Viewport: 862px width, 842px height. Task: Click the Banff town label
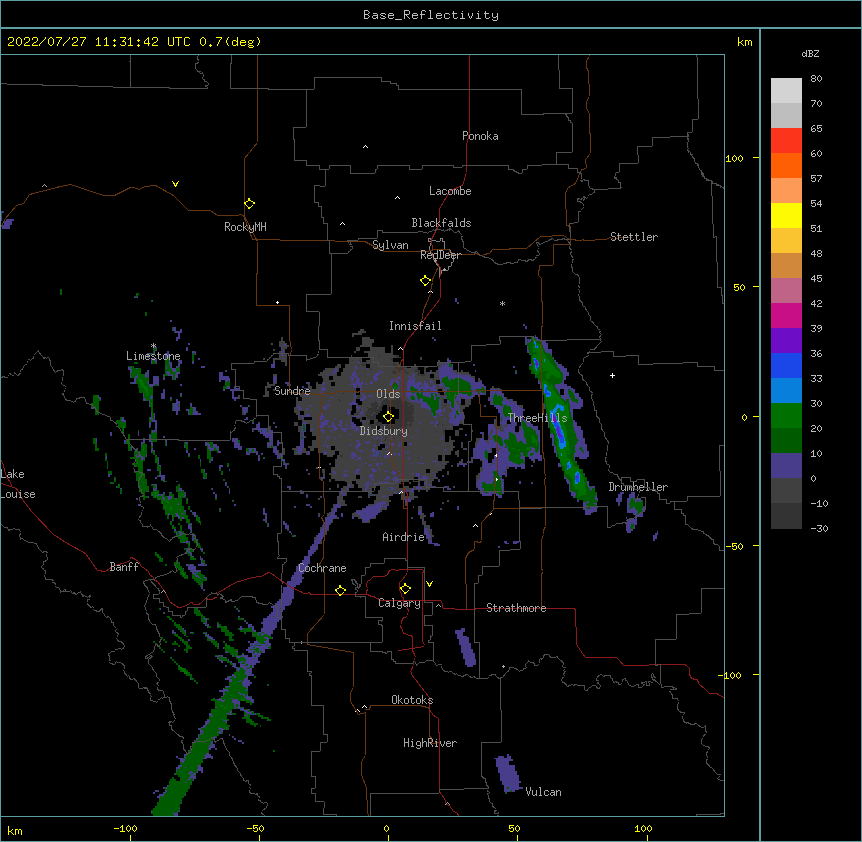point(124,567)
